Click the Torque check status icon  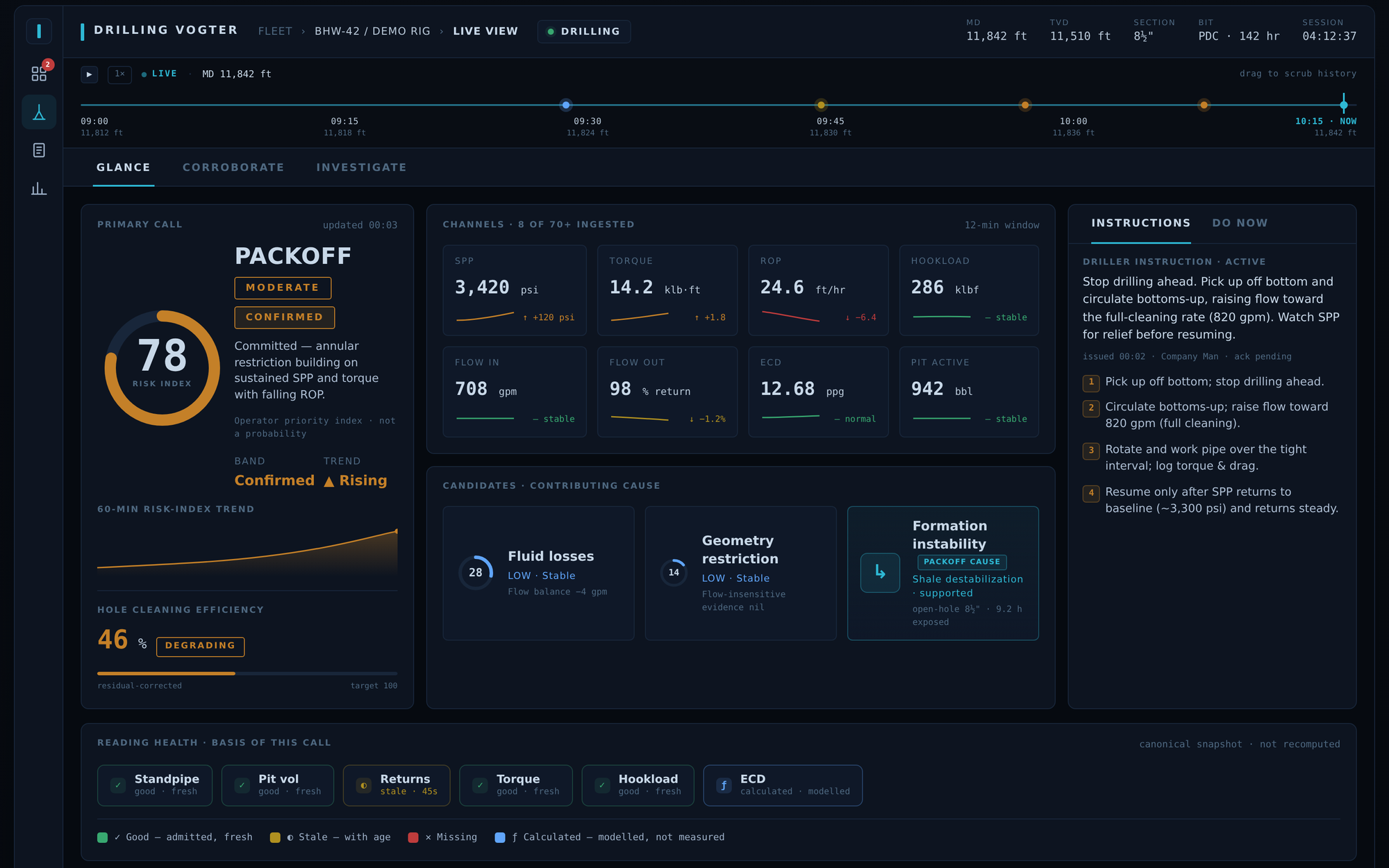480,785
